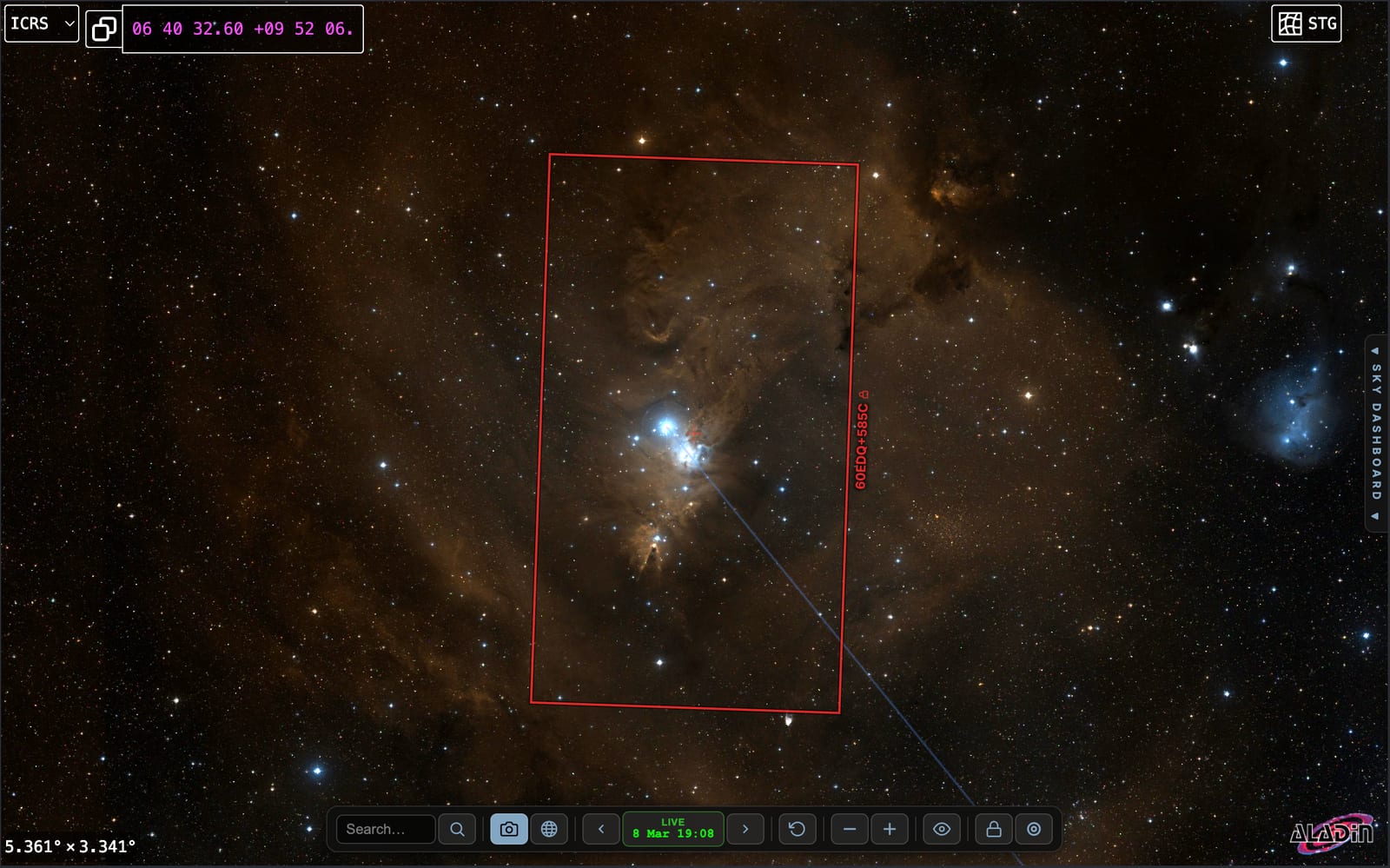Click the Aladin logo
1390x868 pixels.
click(x=1333, y=833)
